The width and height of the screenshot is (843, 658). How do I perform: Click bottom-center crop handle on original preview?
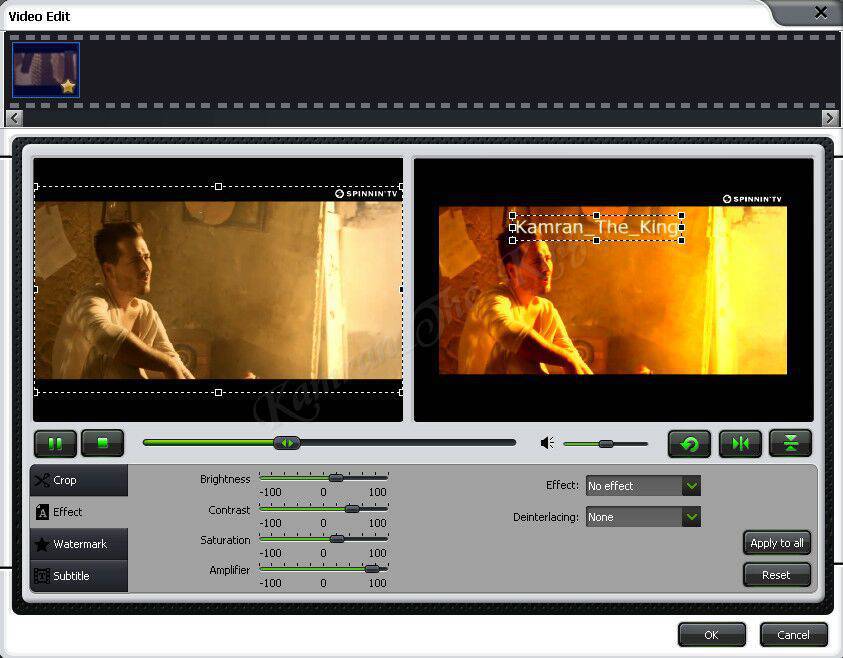(218, 392)
